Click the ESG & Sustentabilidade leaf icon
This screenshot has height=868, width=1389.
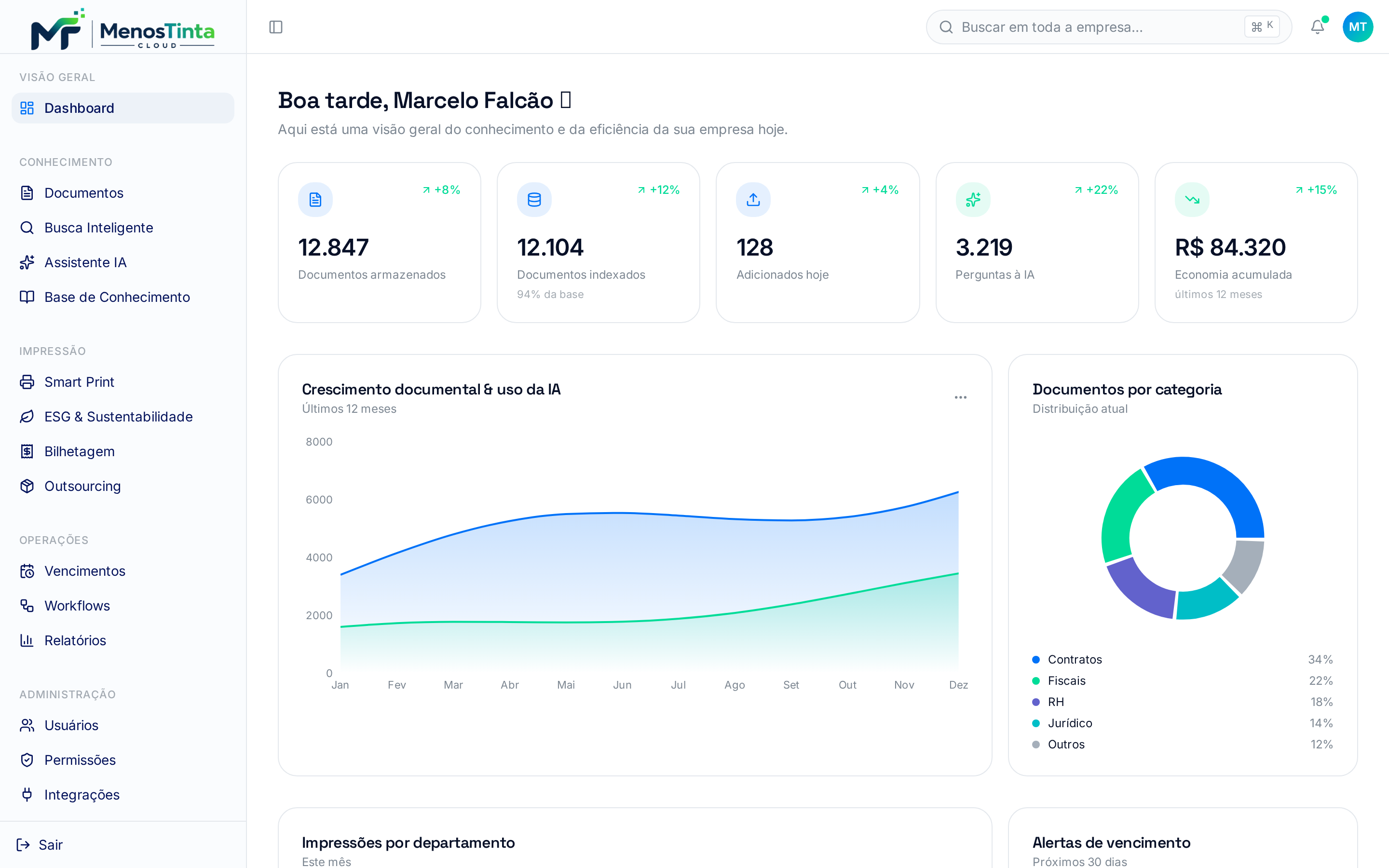coord(27,417)
